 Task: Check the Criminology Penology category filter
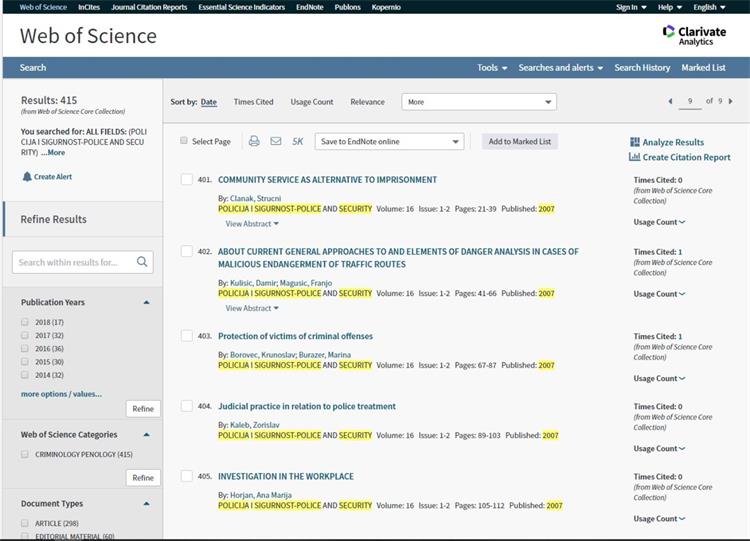[25, 454]
